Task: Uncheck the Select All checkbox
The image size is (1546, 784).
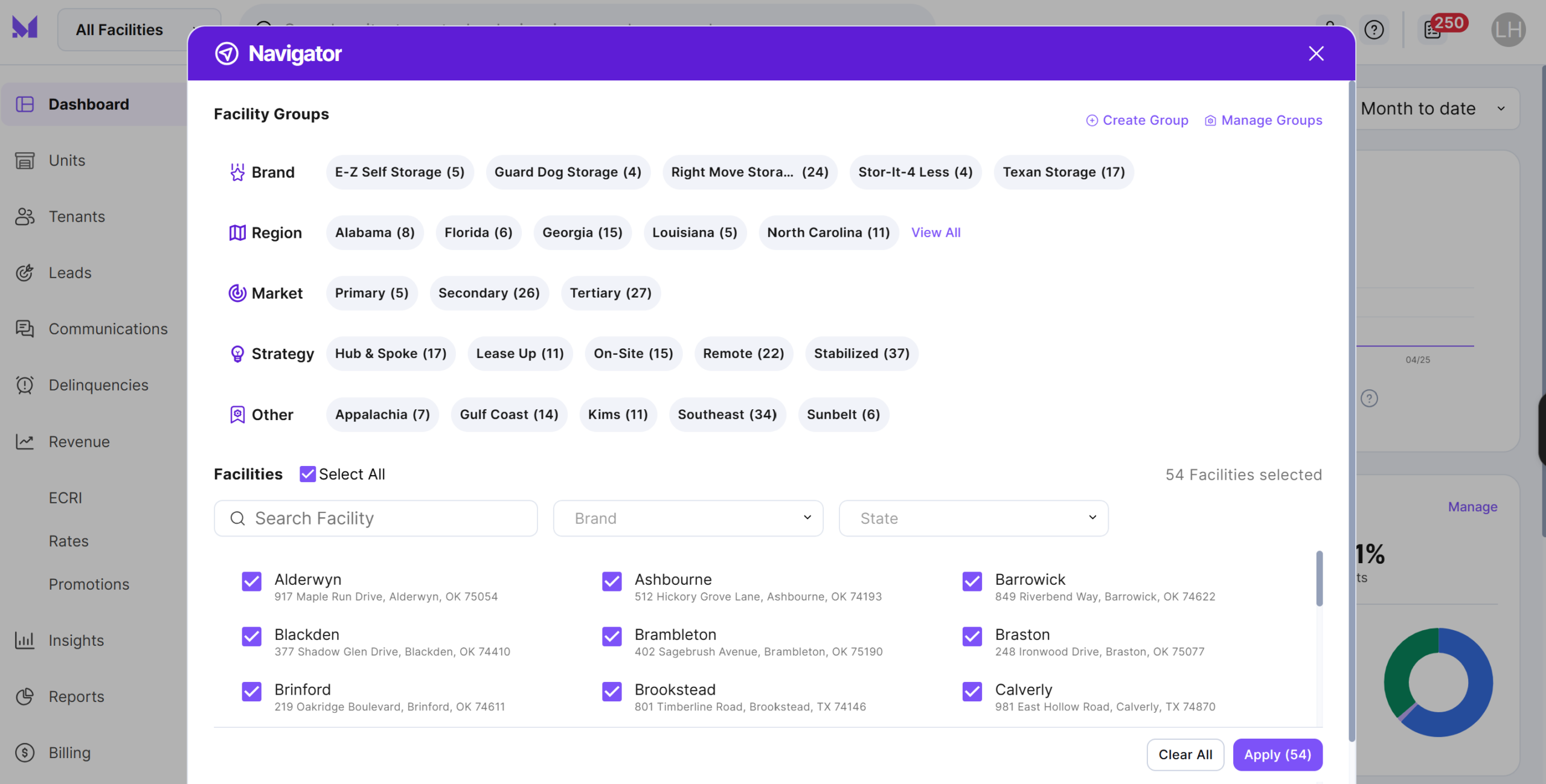Action: click(x=307, y=474)
